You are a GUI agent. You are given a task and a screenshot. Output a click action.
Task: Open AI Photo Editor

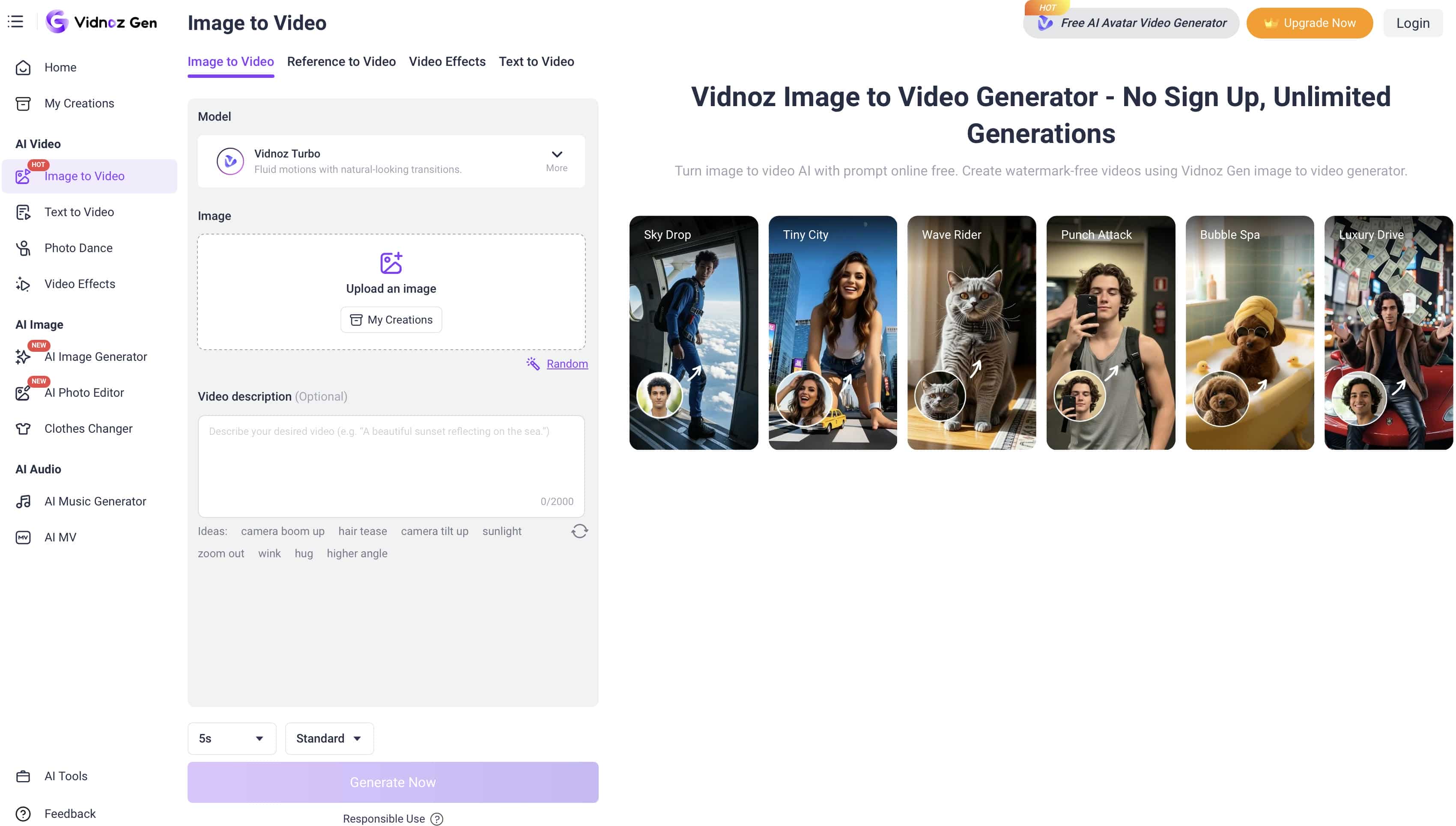click(x=89, y=392)
